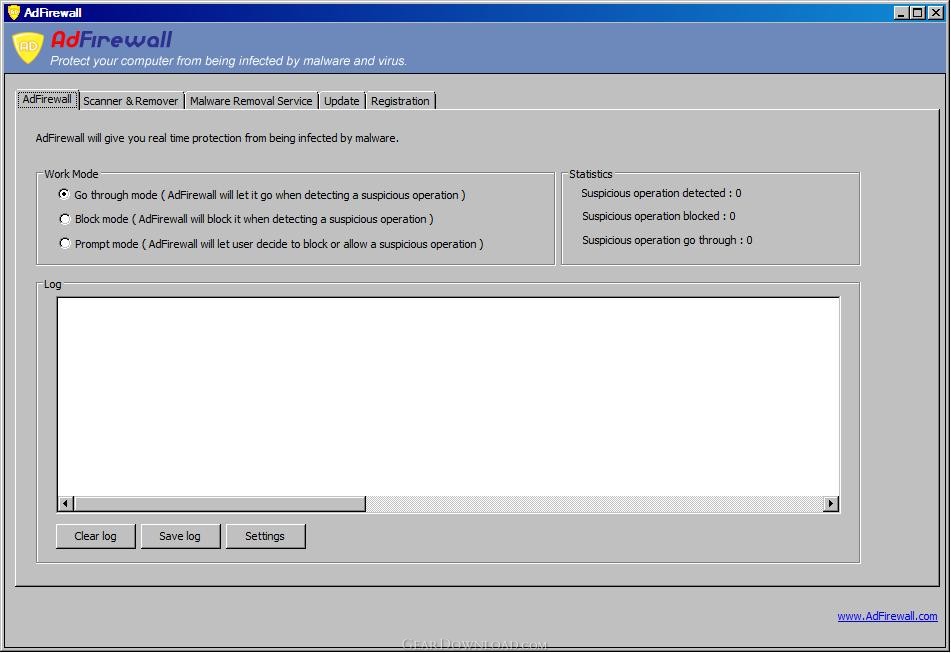
Task: Minimize the AdFirewall window
Action: [x=901, y=12]
